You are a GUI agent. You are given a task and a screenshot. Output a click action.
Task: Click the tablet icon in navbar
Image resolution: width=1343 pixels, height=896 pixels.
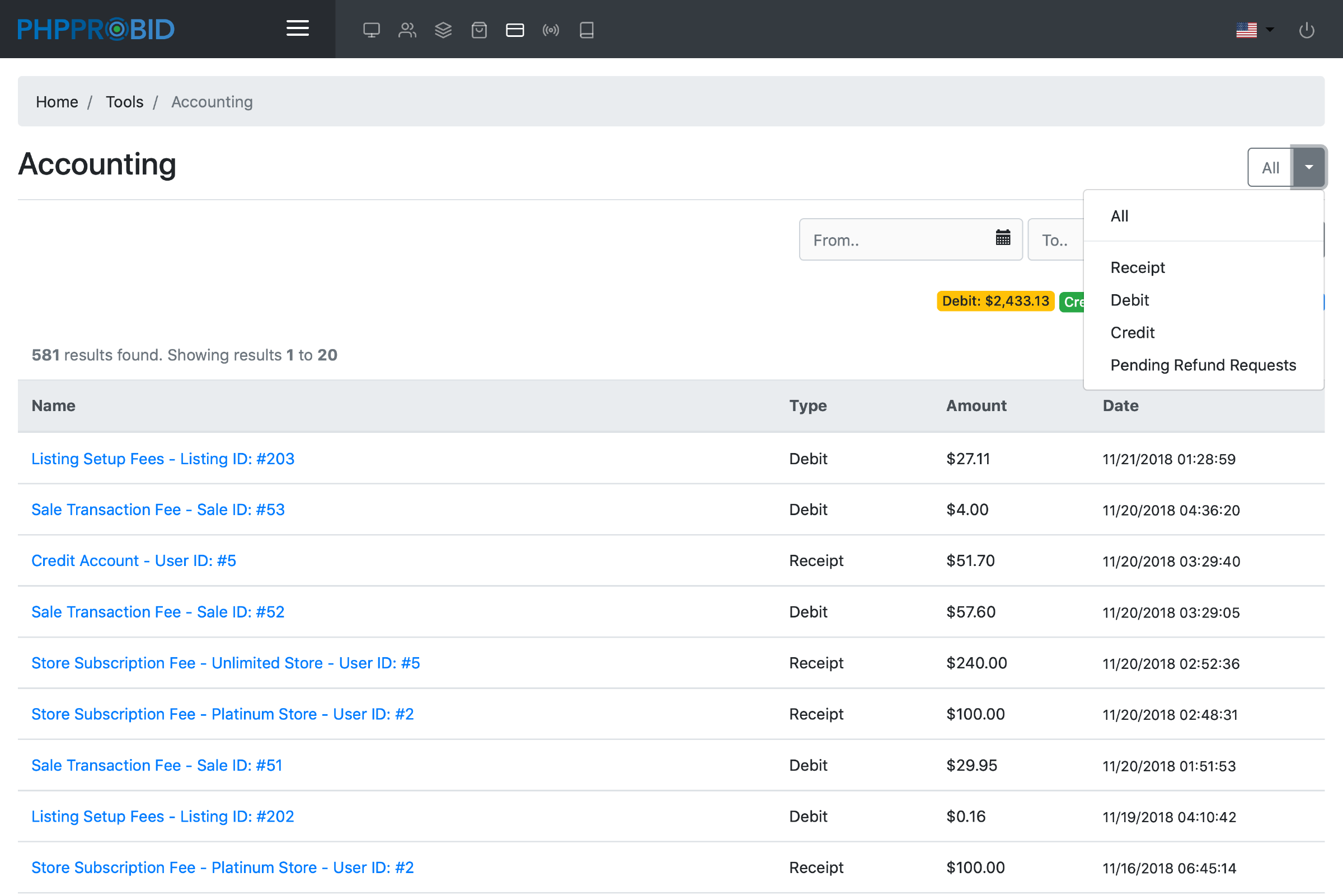(x=586, y=30)
